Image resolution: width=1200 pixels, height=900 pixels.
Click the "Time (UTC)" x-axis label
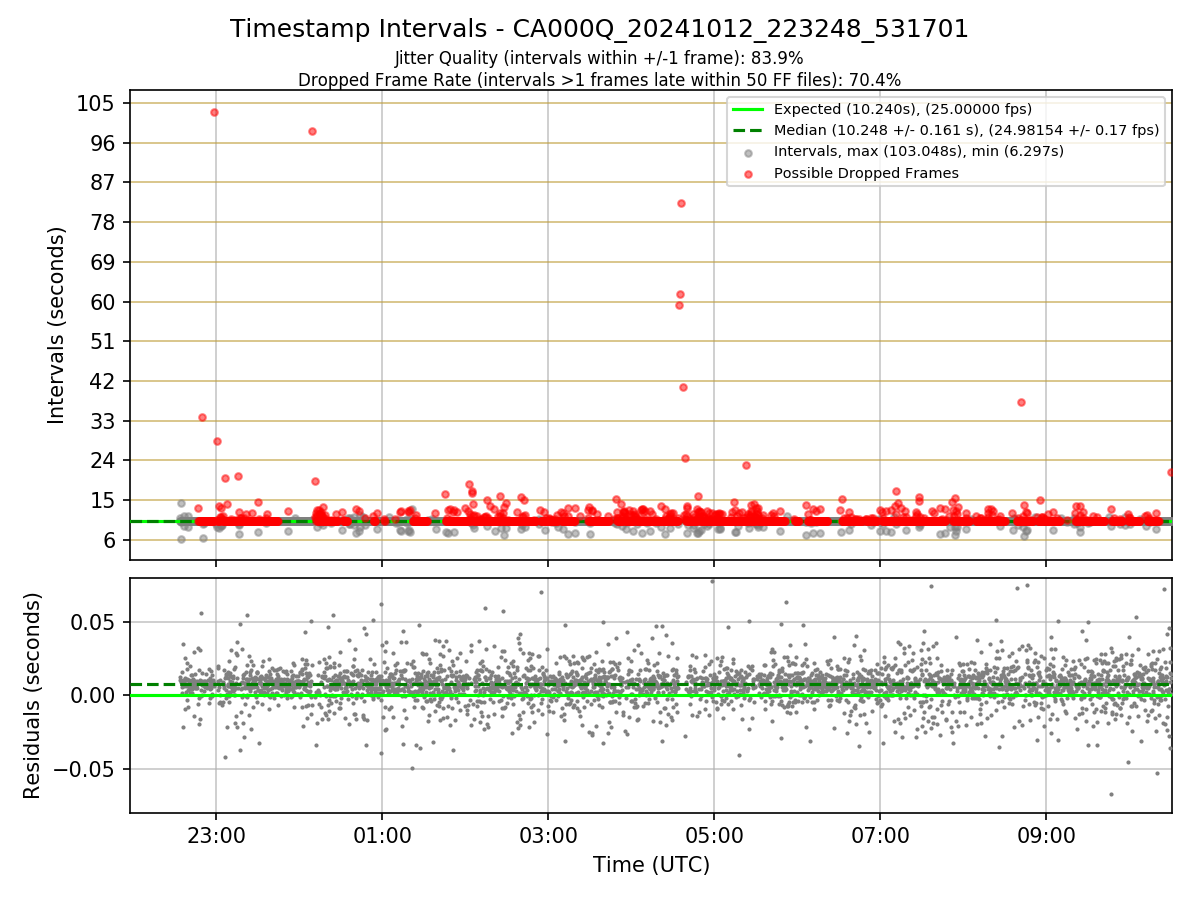click(x=651, y=864)
